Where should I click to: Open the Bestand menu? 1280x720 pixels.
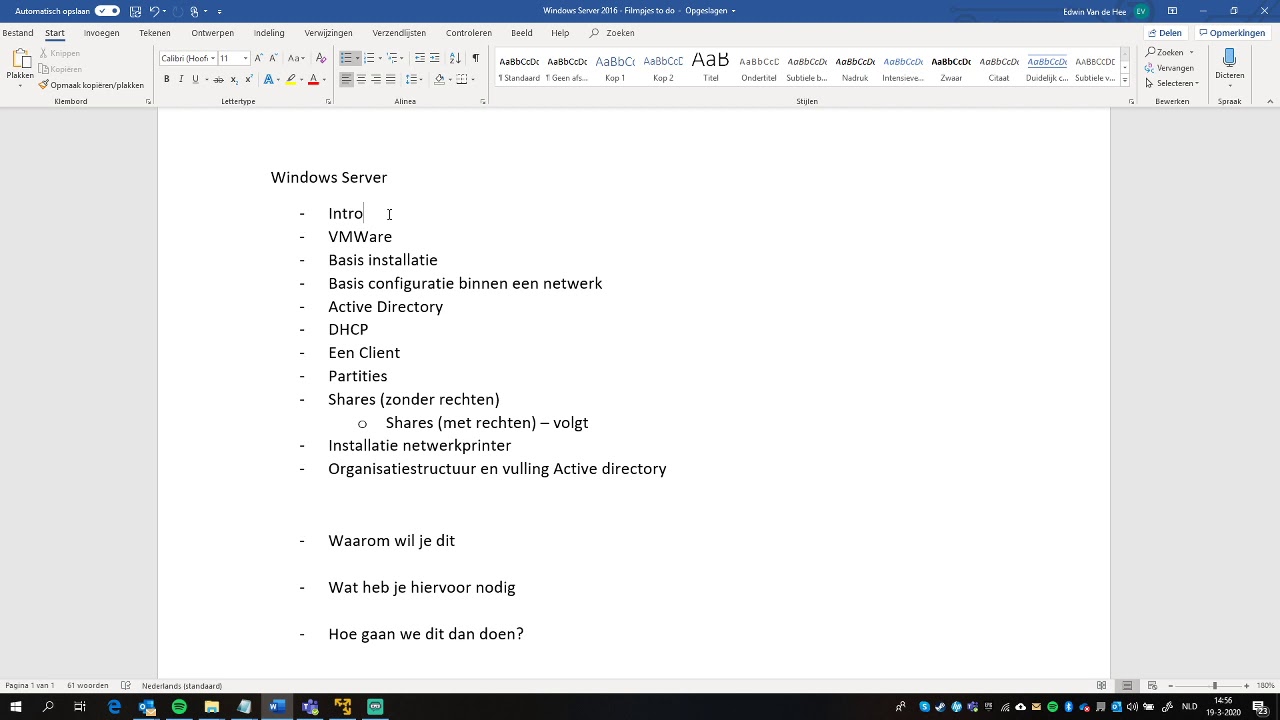pos(18,33)
